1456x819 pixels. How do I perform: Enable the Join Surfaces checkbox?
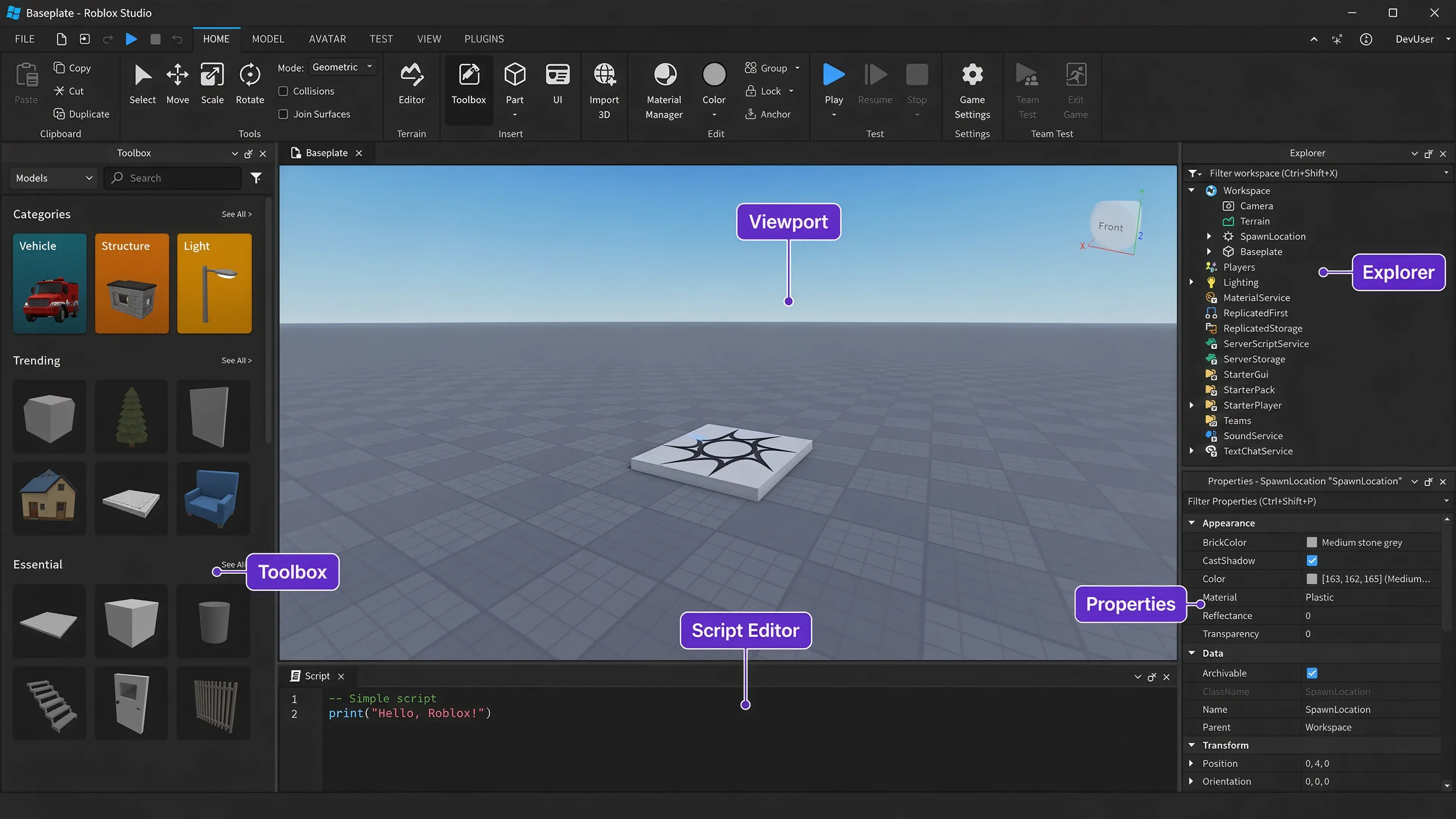pos(283,114)
